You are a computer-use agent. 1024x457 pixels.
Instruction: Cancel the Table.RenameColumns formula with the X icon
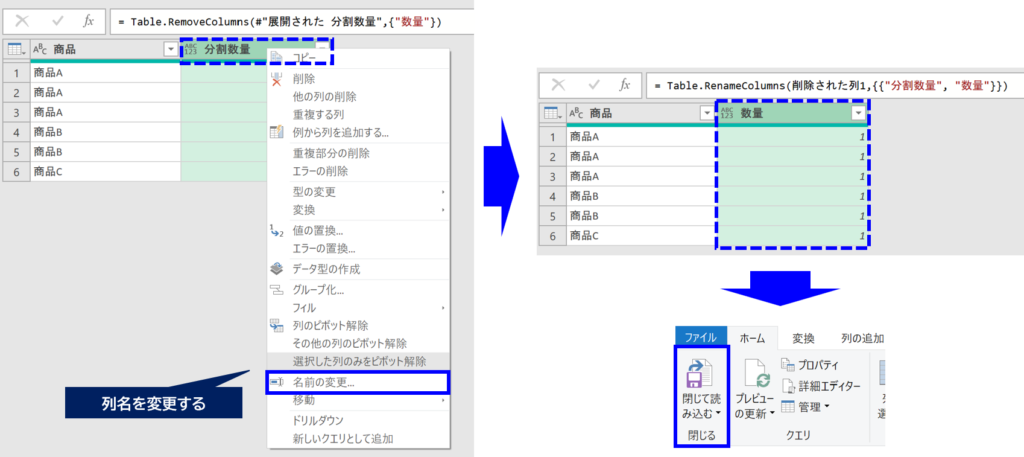pos(558,85)
